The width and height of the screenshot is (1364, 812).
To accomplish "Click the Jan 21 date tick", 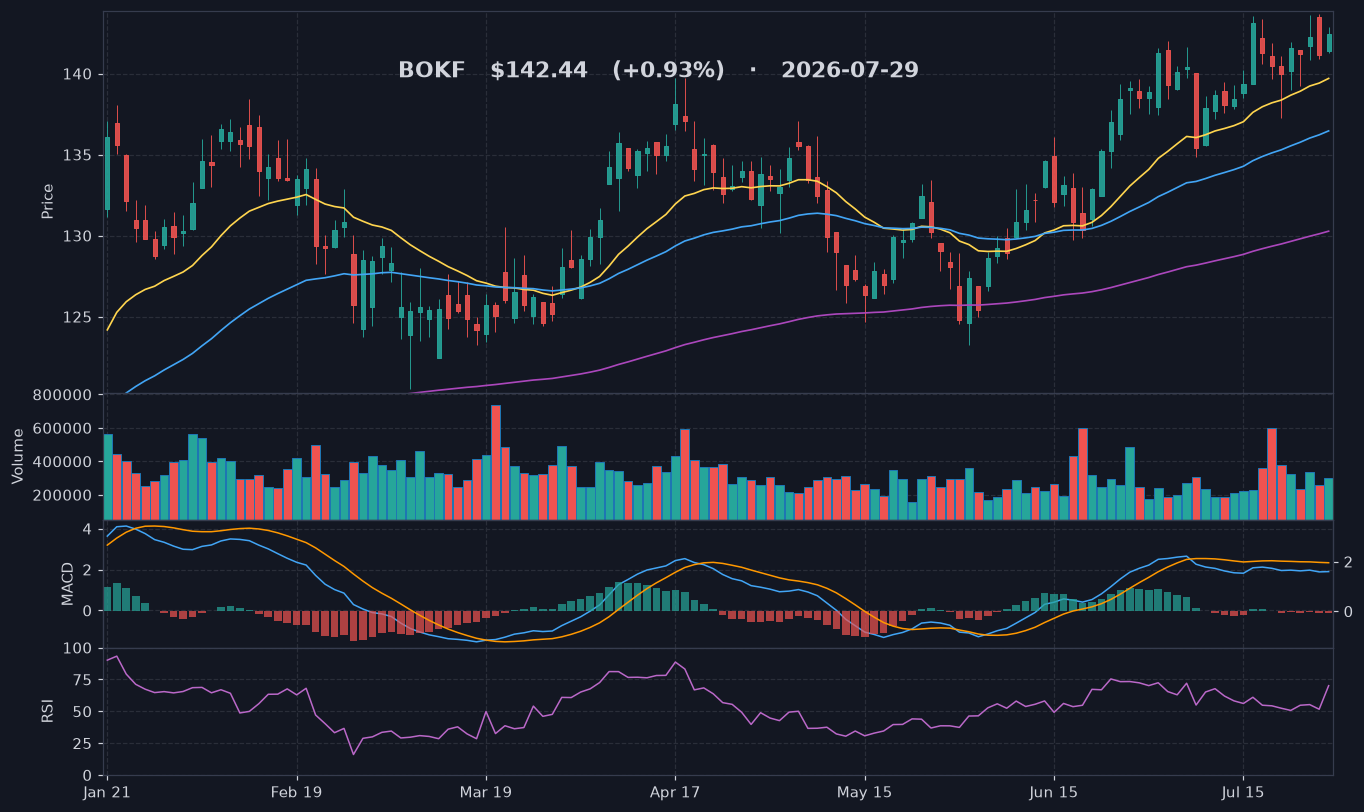I will point(107,792).
